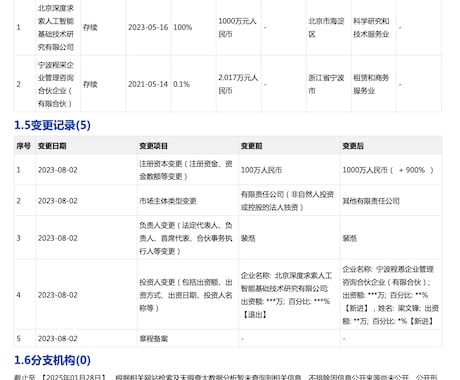Viewport: 460px width, 380px height.
Task: Click the 1.6分支机构(0) section heading
Action: coord(52,360)
